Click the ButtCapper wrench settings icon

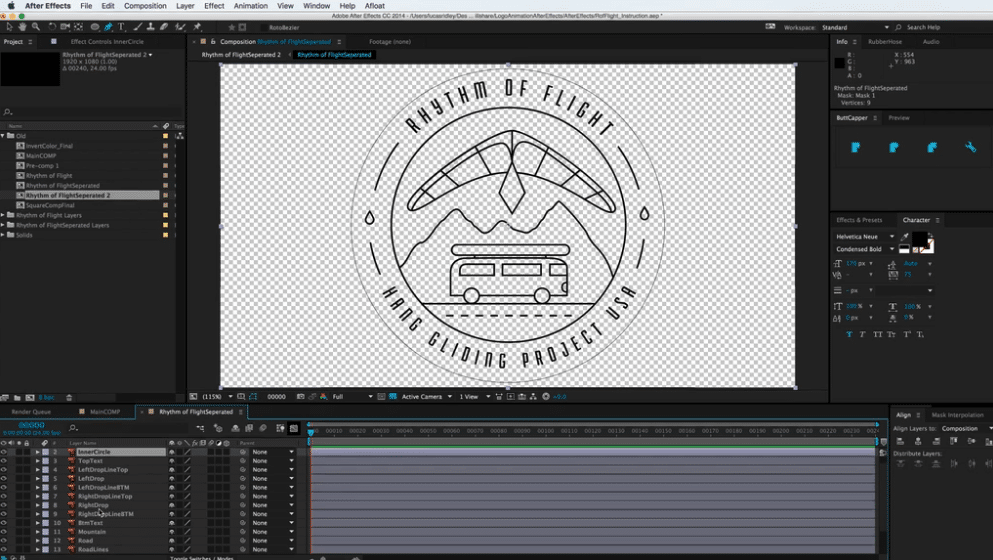(970, 148)
